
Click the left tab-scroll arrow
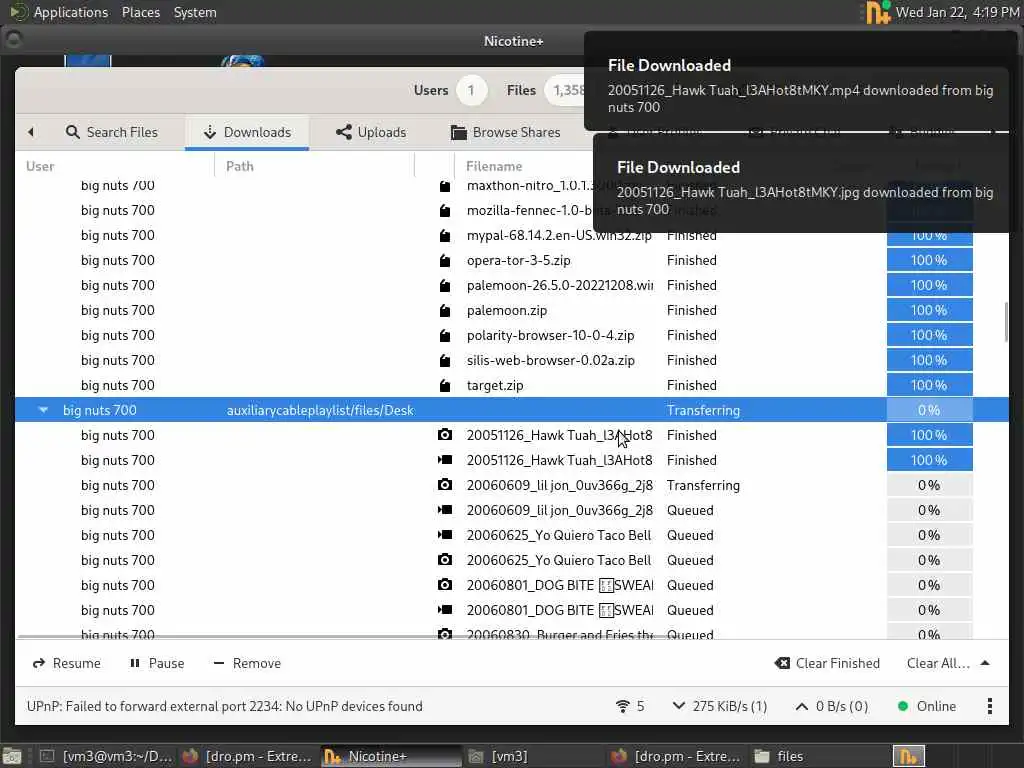tap(31, 132)
